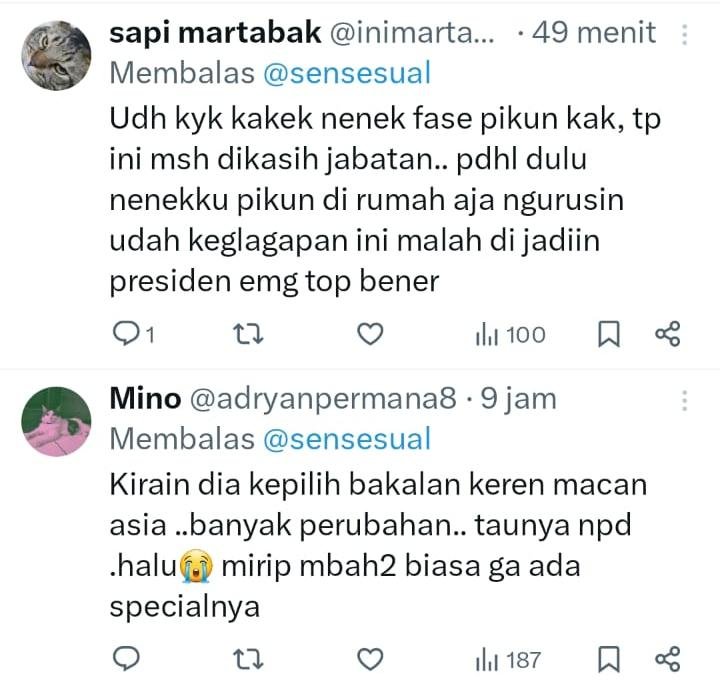The height and width of the screenshot is (693, 720).
Task: Bookmark sapi martabak's tweet
Action: tap(607, 334)
